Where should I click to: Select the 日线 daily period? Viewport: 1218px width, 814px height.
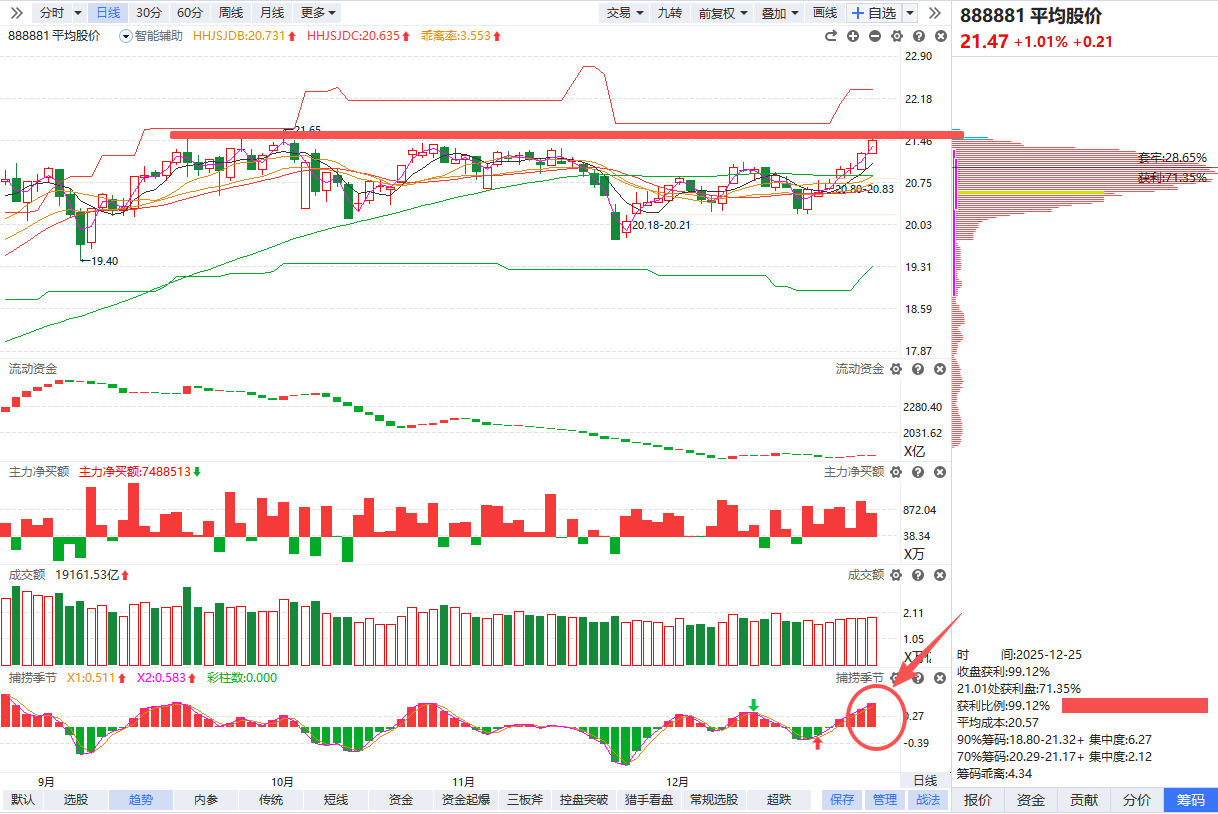pos(107,13)
